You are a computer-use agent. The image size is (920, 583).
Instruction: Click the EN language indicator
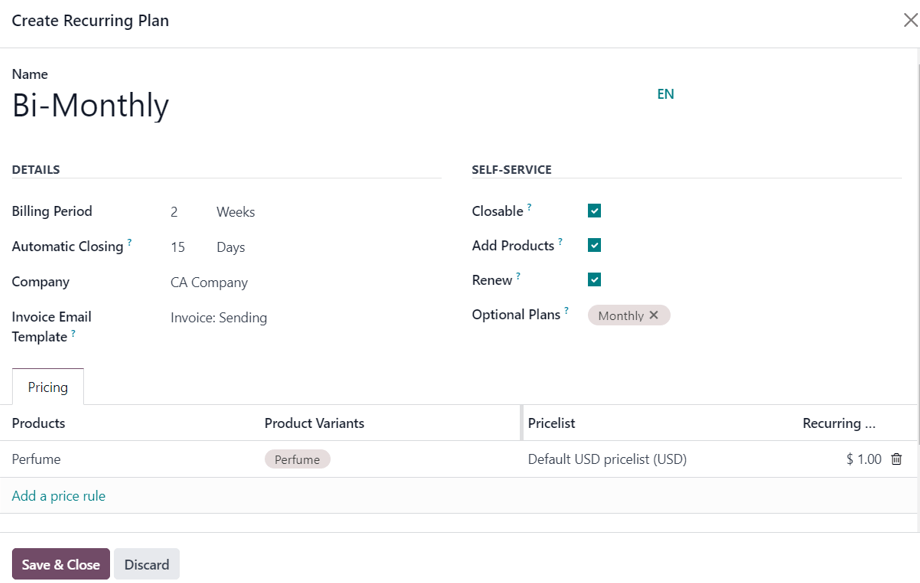click(665, 93)
